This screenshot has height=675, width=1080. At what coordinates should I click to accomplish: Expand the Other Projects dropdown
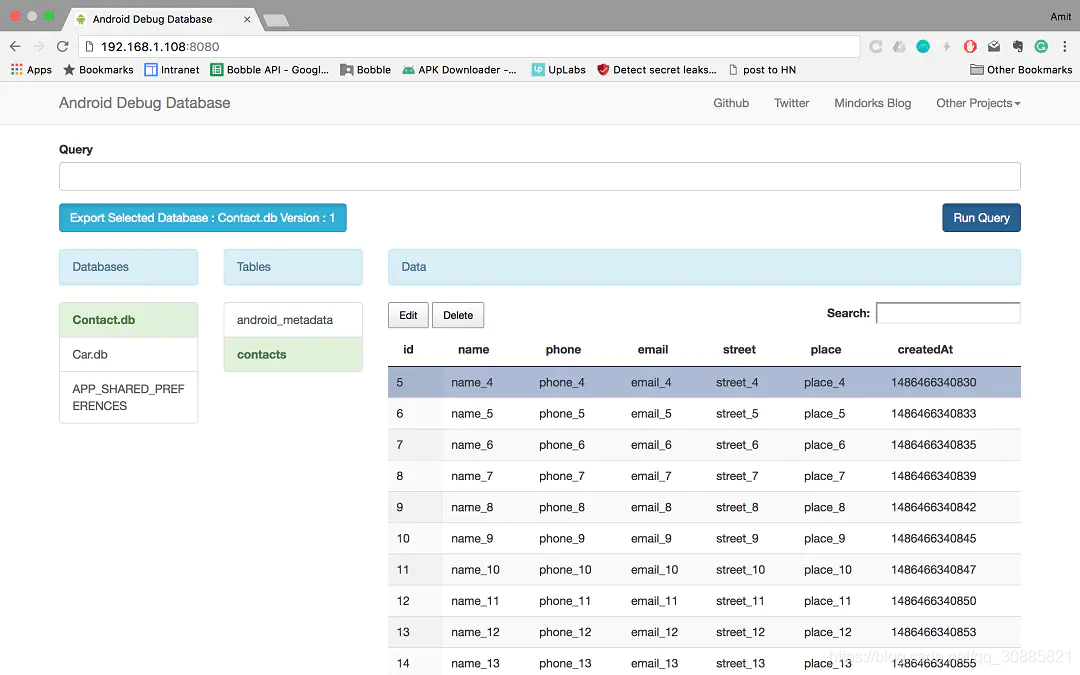[x=978, y=103]
